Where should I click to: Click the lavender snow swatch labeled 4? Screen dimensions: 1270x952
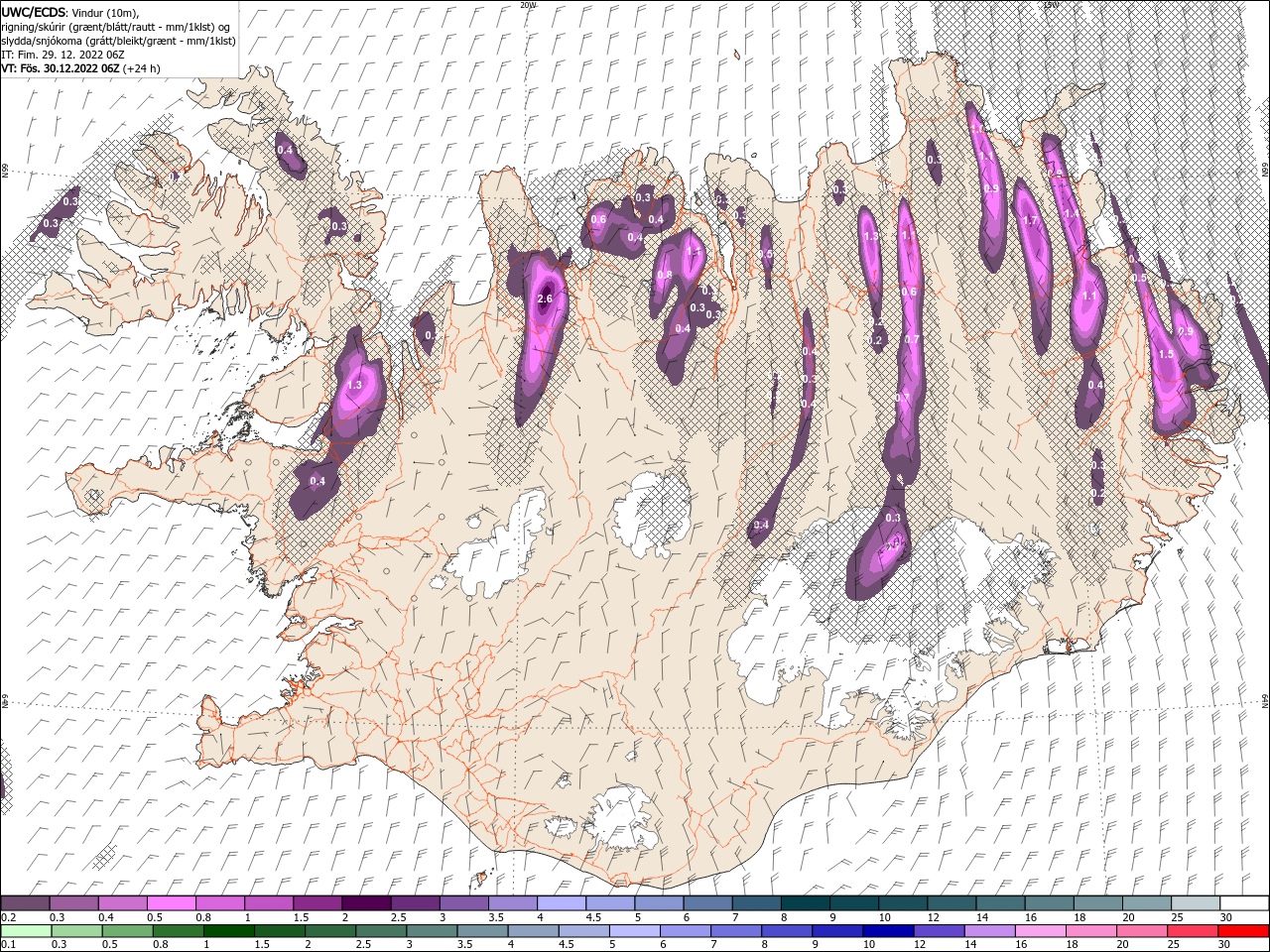click(560, 903)
